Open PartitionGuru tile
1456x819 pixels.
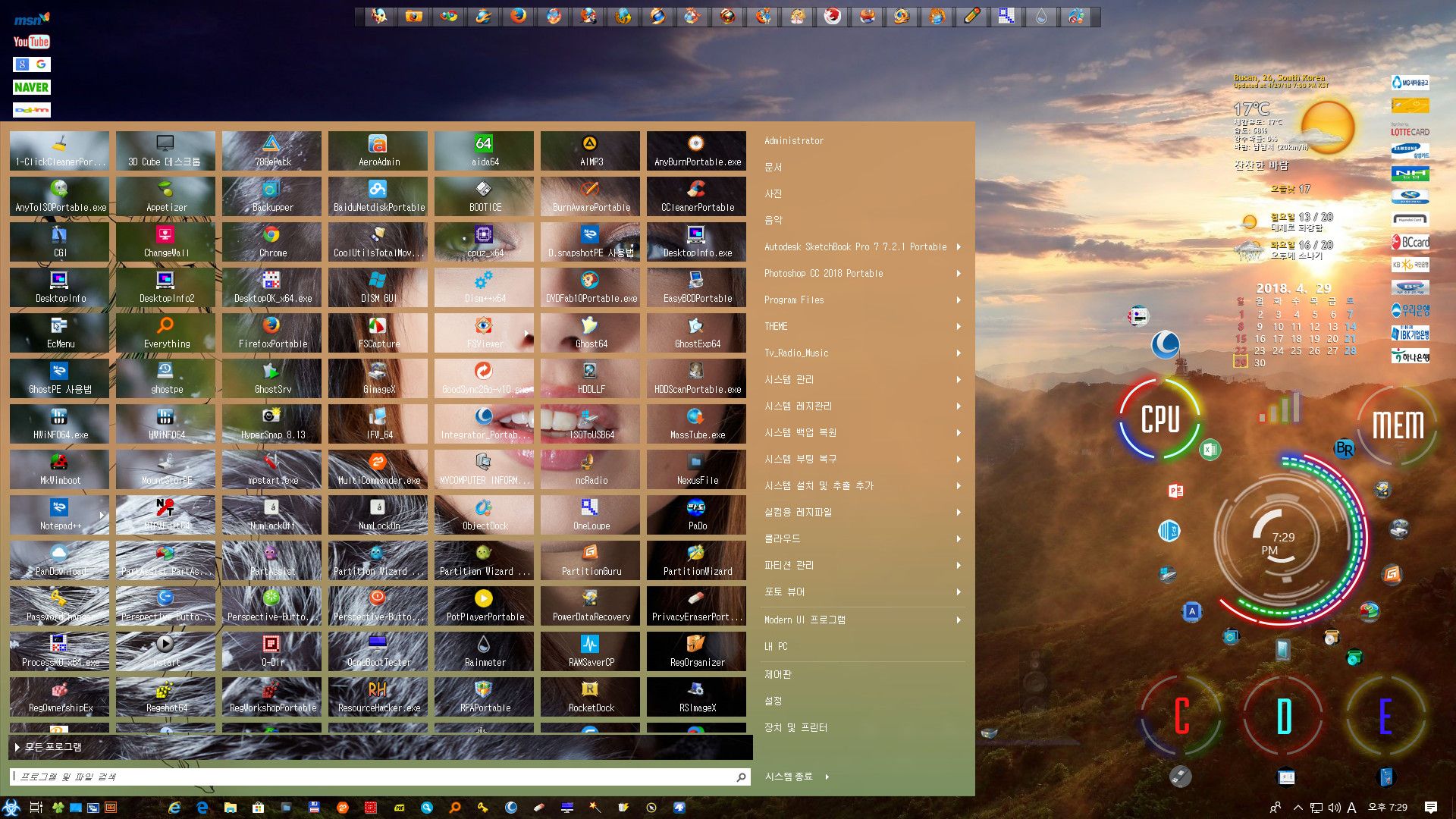point(590,560)
